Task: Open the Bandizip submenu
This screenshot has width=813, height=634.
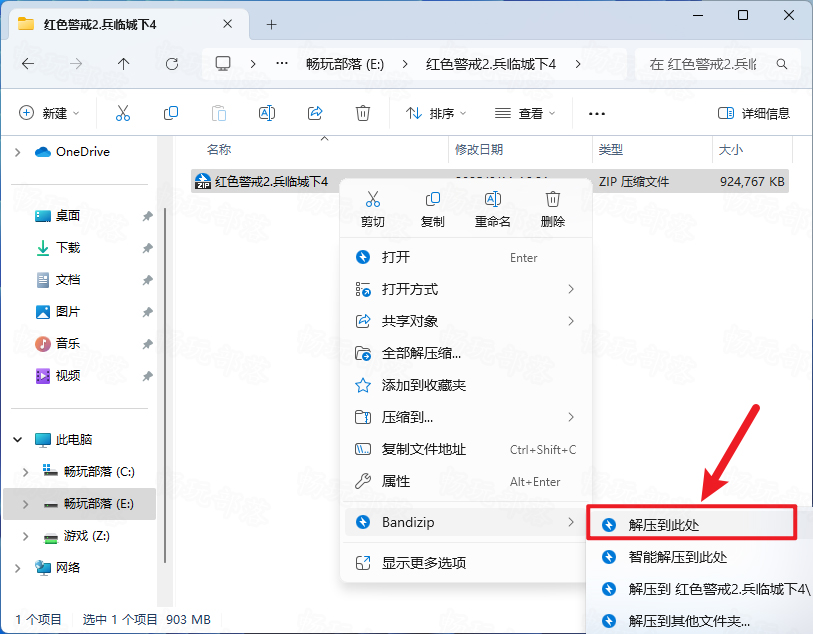Action: pyautogui.click(x=466, y=522)
